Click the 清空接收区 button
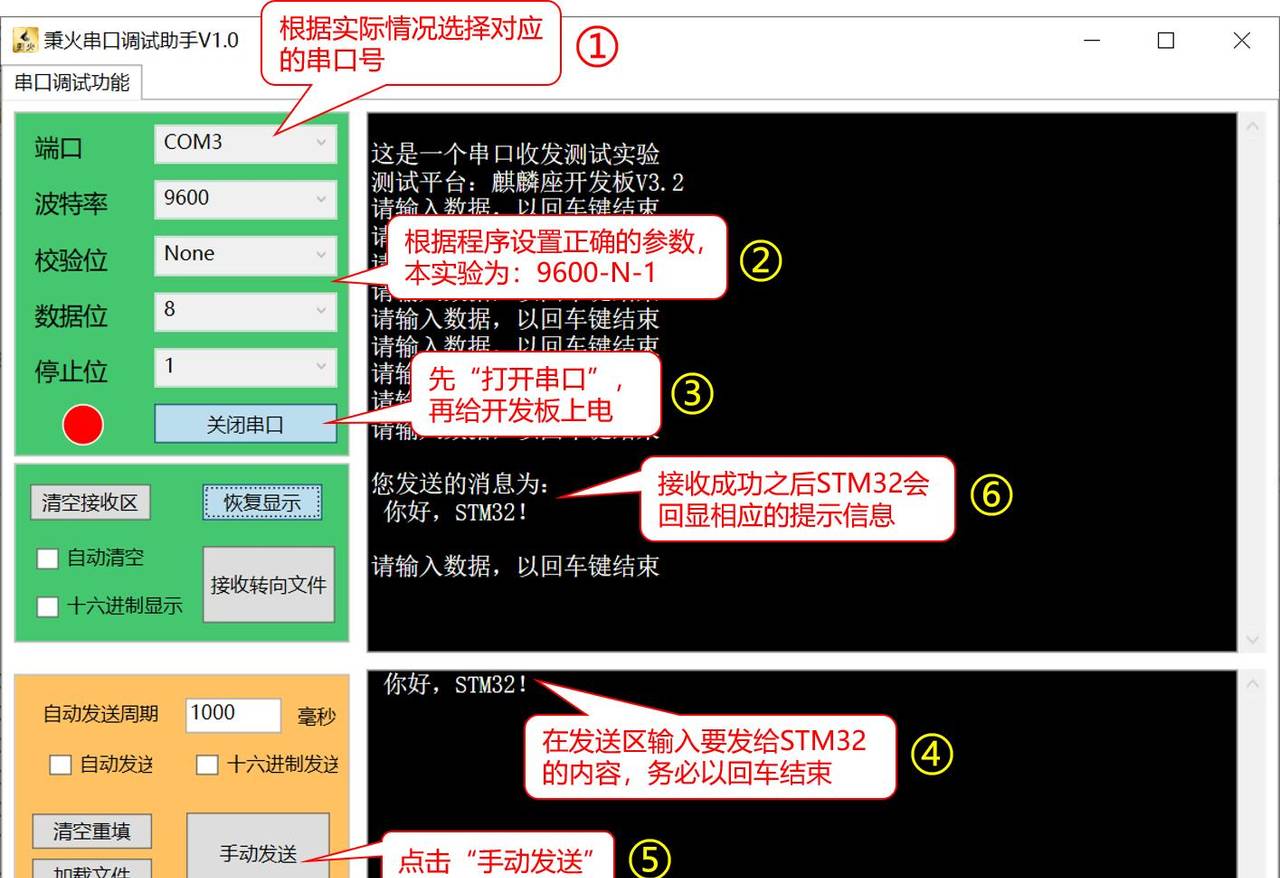Screen dimensions: 1280x878 click(x=90, y=502)
